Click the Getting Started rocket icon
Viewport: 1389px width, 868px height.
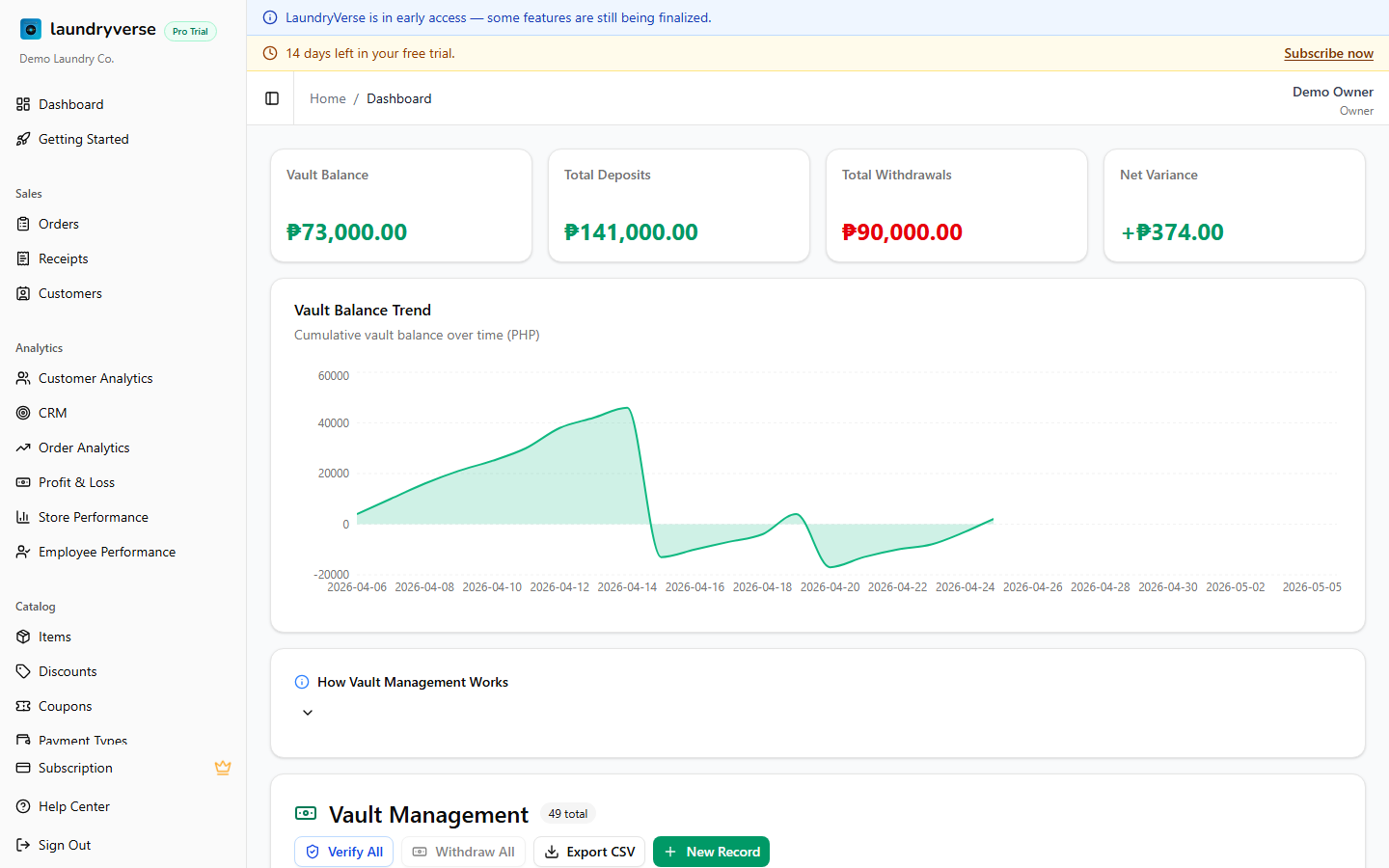pos(23,139)
